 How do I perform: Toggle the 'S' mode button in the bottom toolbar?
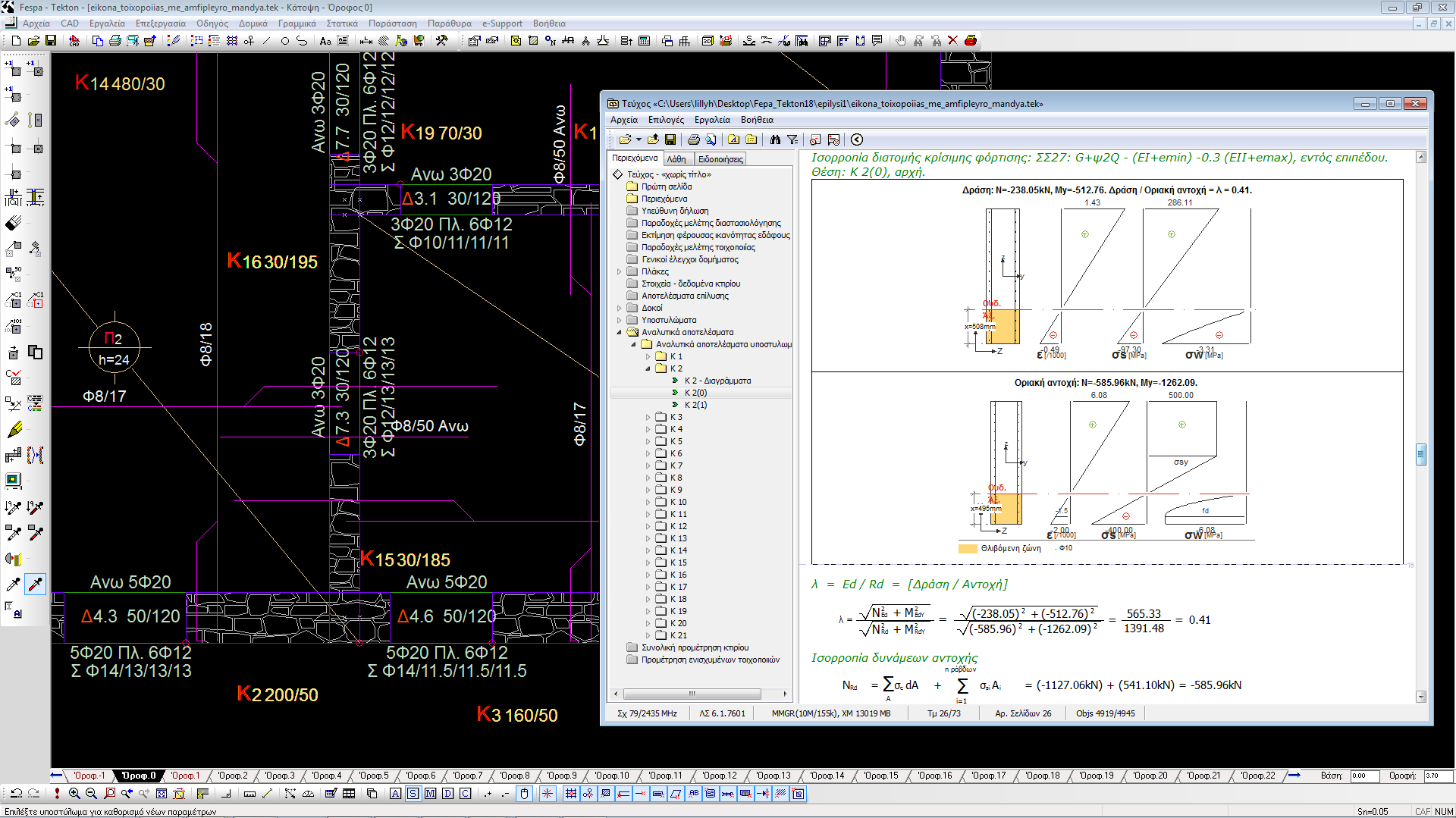(x=413, y=794)
